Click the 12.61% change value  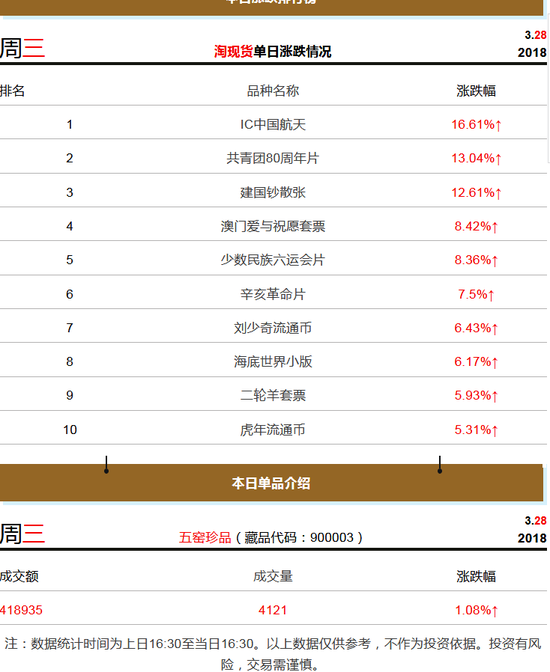[476, 192]
